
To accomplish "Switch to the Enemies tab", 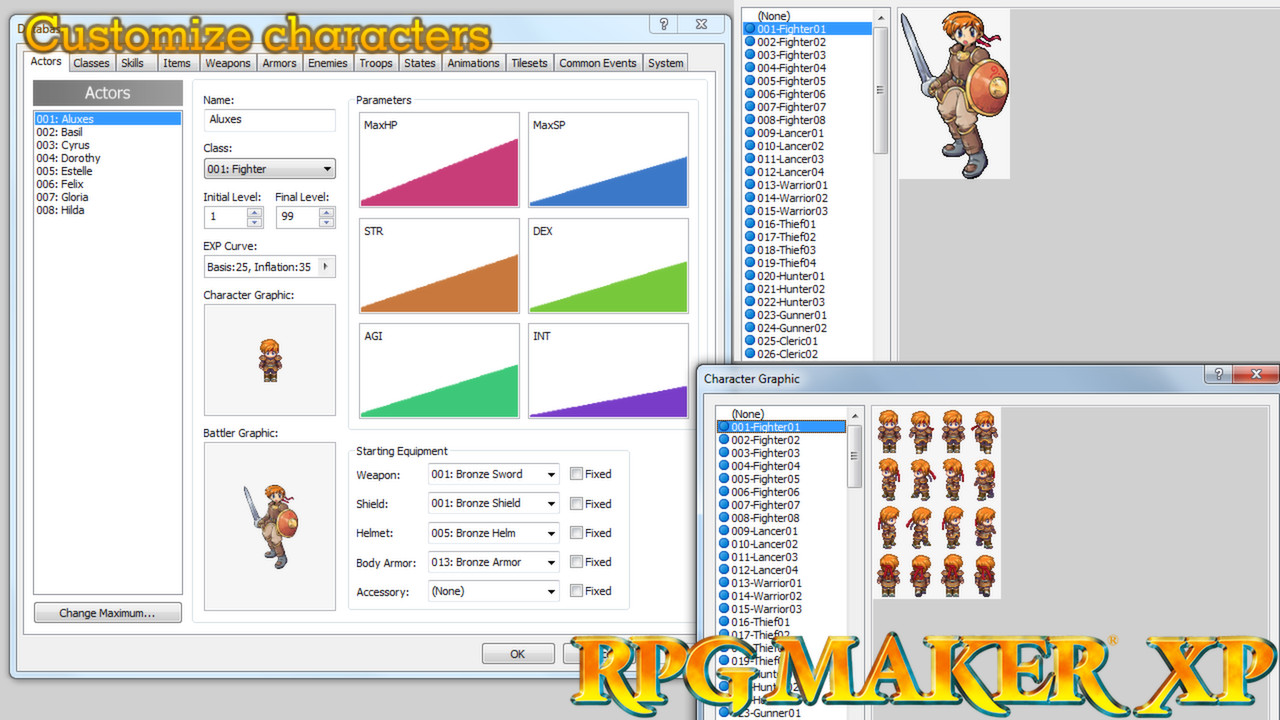I will pos(327,62).
